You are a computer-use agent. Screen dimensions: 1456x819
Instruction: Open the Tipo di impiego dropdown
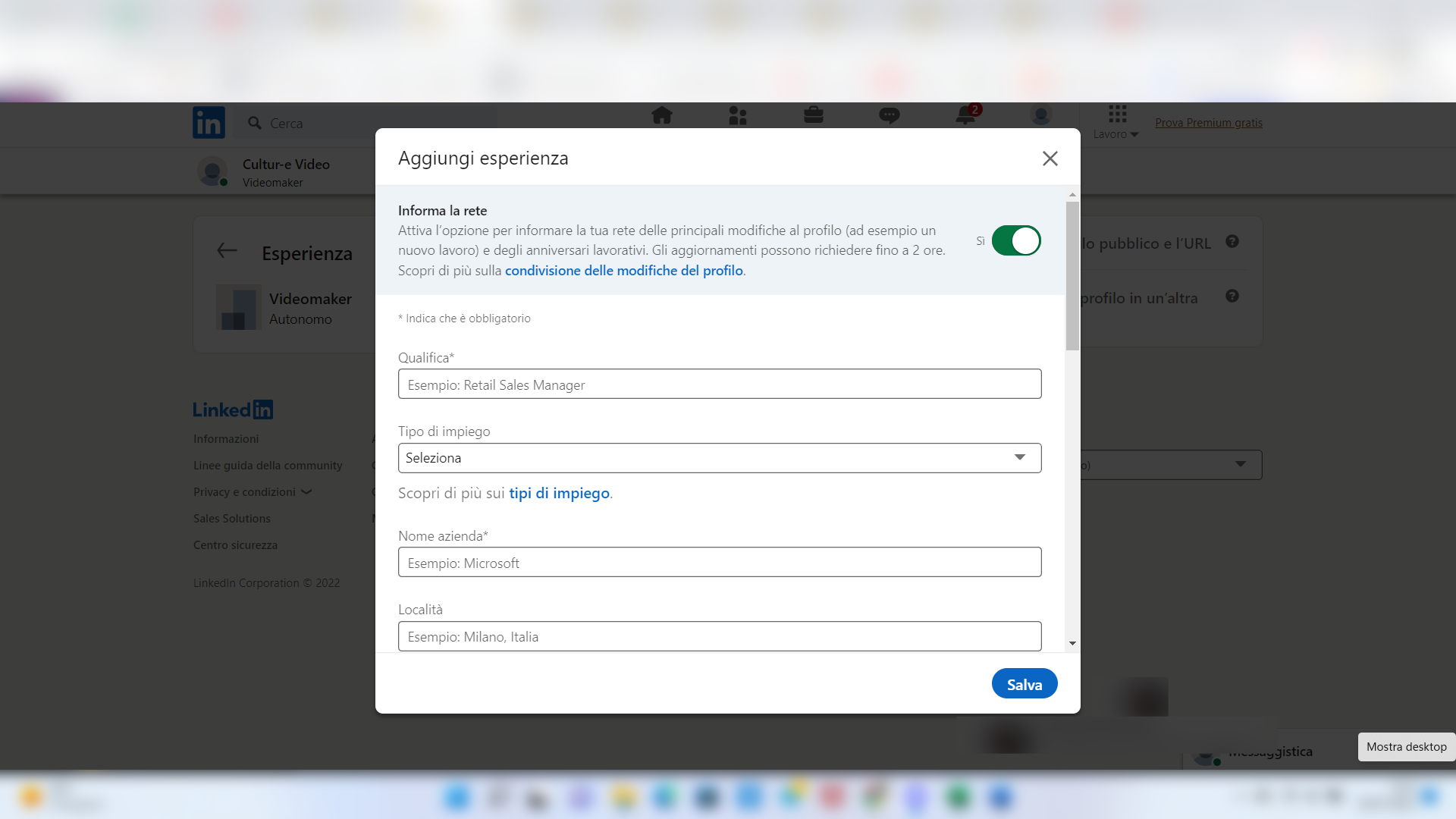[719, 458]
